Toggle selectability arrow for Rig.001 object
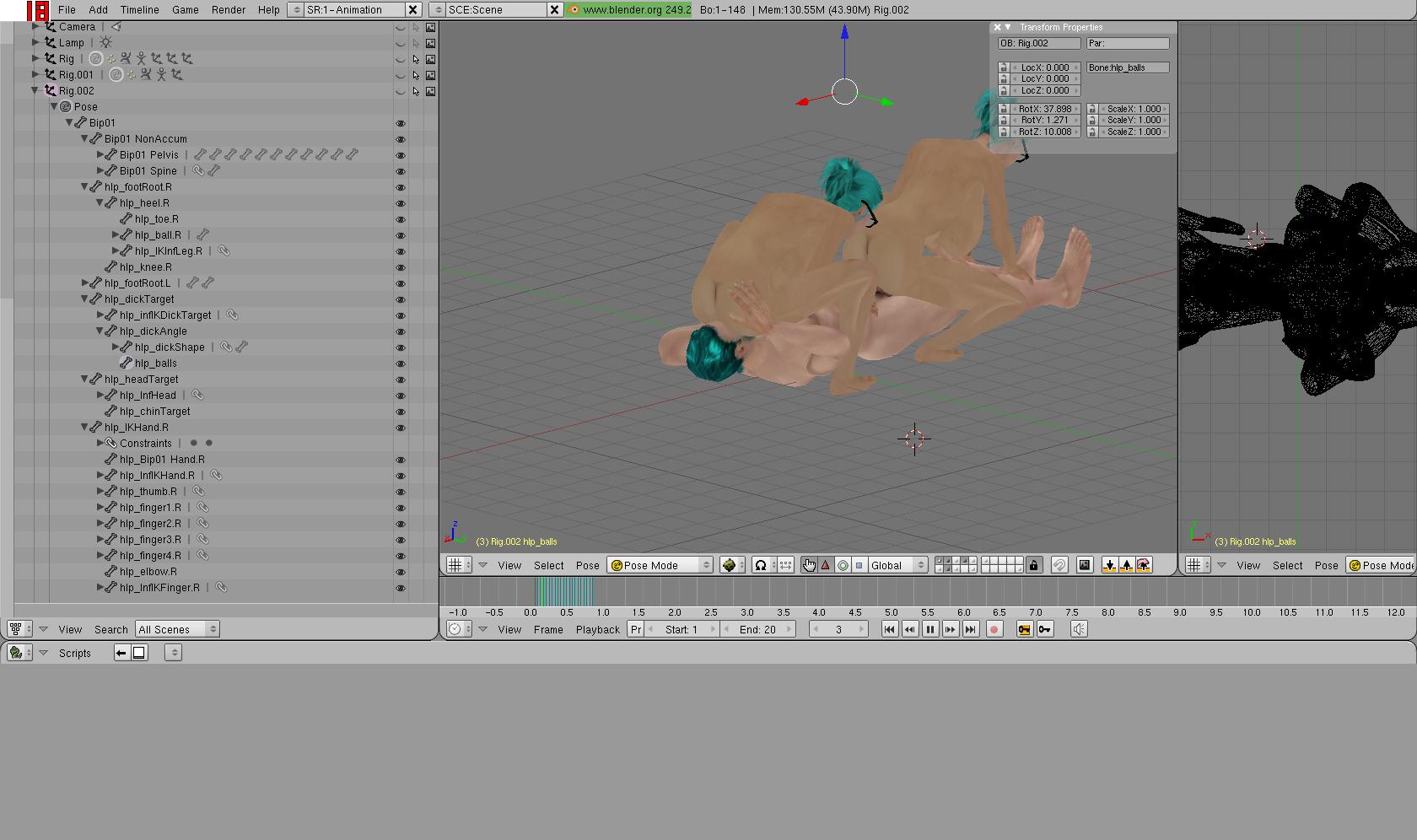Viewport: 1417px width, 840px height. (x=416, y=75)
